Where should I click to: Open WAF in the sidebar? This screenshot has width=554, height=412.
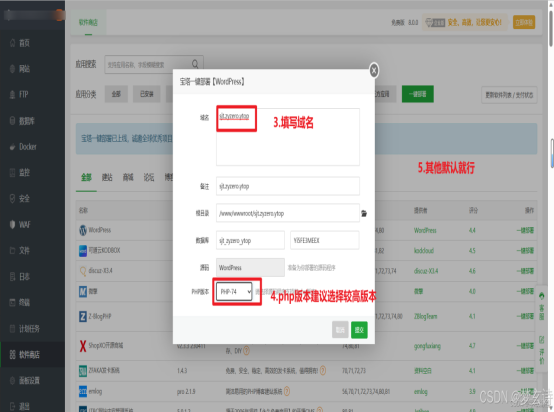coord(23,224)
